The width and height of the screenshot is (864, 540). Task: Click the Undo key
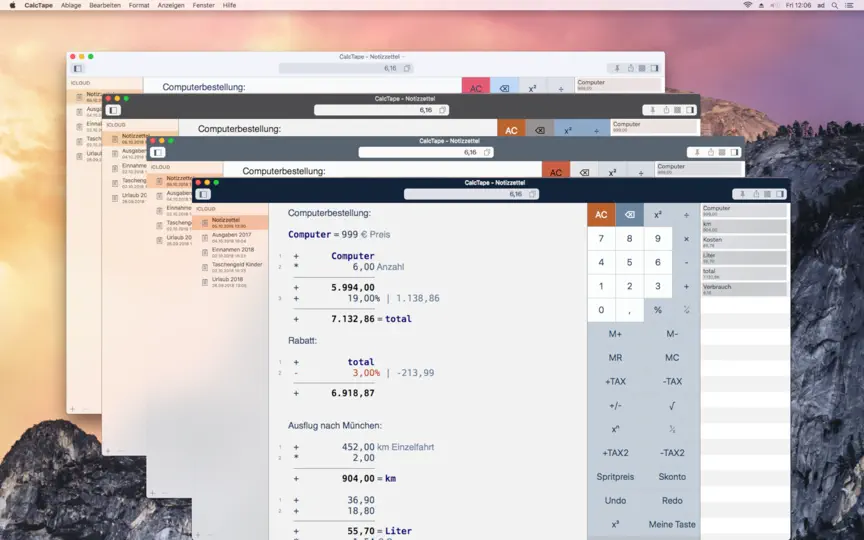615,500
